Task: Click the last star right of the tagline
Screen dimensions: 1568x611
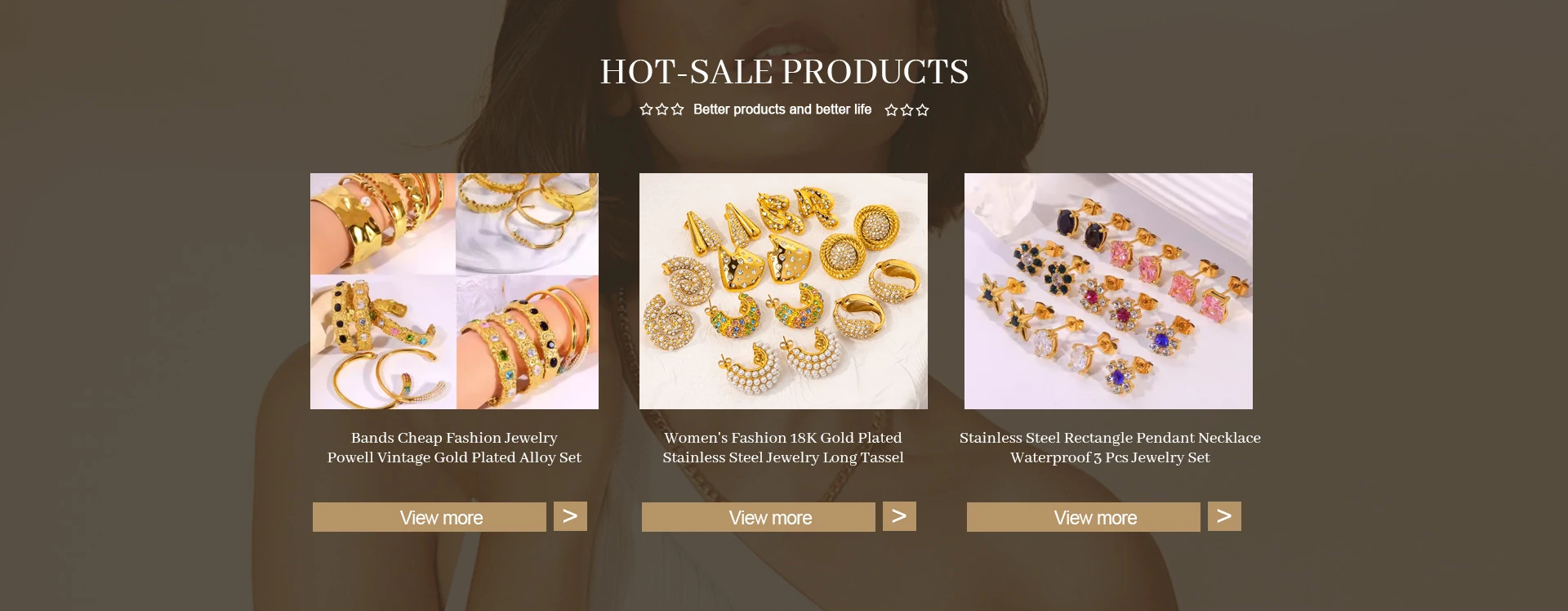Action: [923, 110]
